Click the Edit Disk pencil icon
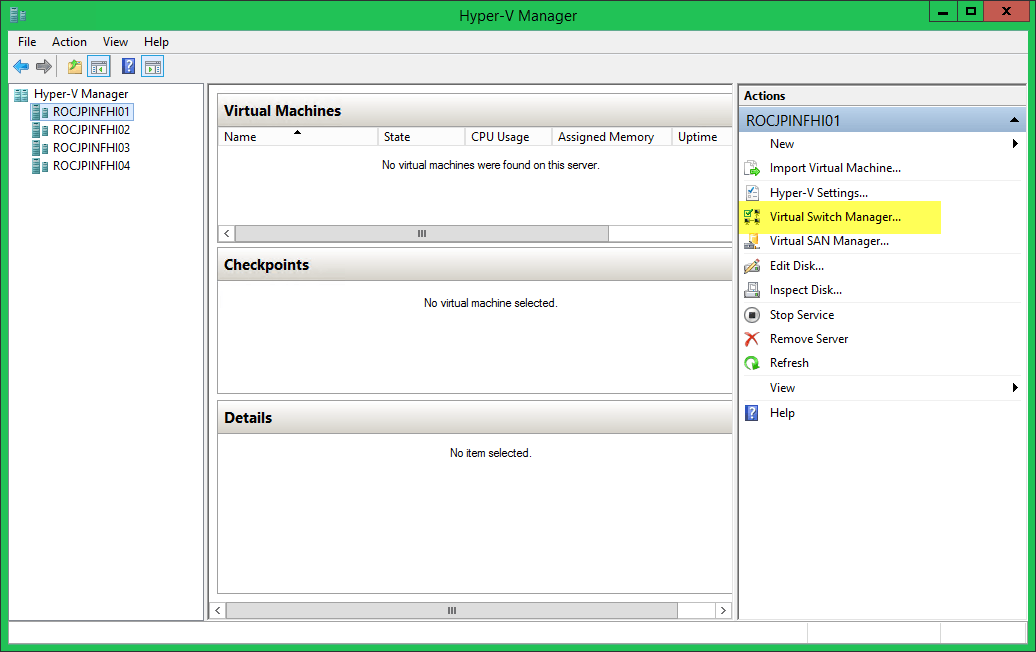The width and height of the screenshot is (1036, 652). tap(752, 266)
